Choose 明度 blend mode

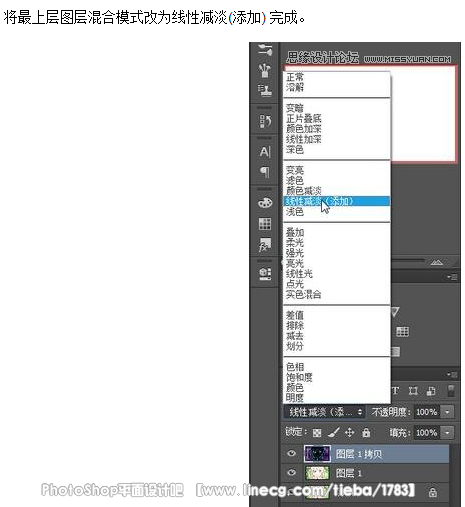coord(295,398)
